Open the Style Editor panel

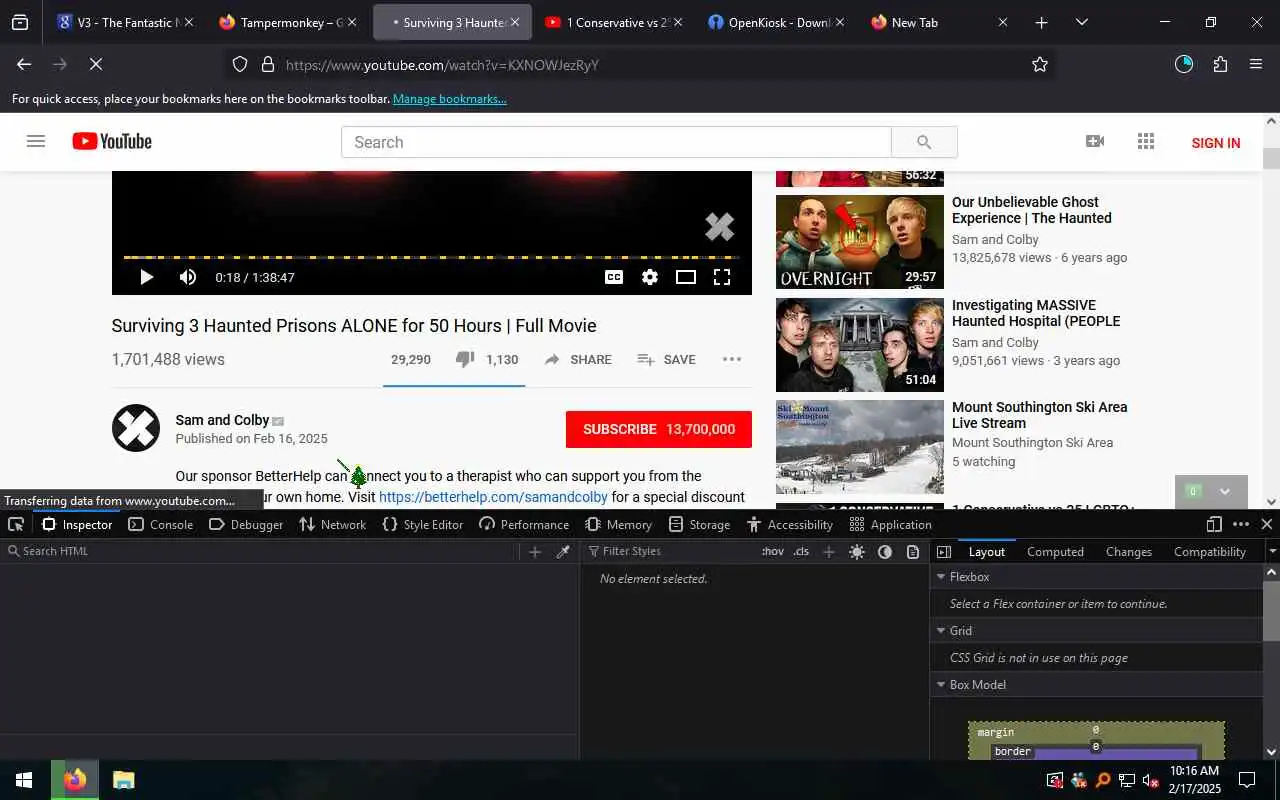tap(423, 524)
